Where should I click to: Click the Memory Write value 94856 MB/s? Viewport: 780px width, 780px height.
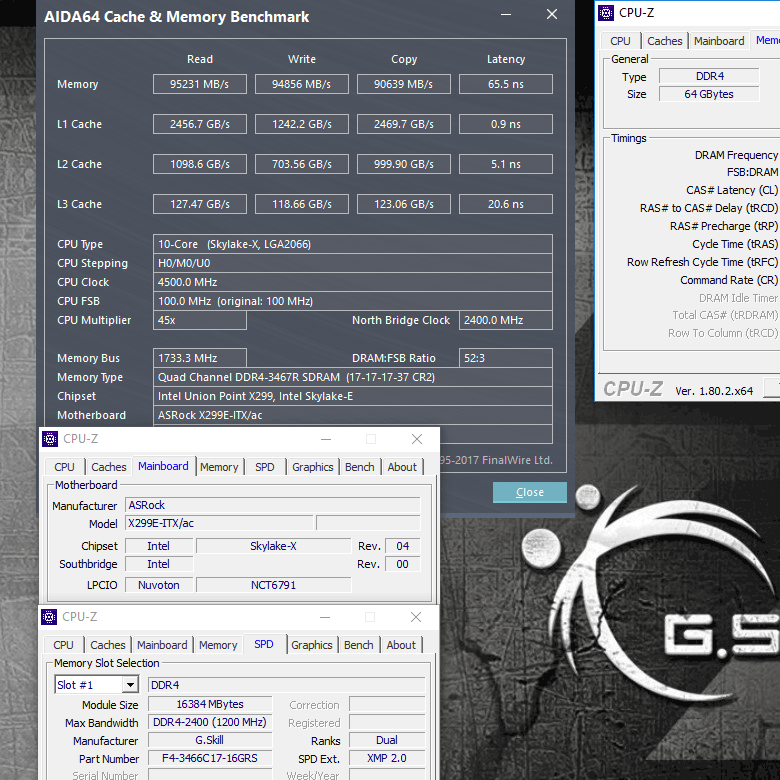[x=301, y=84]
